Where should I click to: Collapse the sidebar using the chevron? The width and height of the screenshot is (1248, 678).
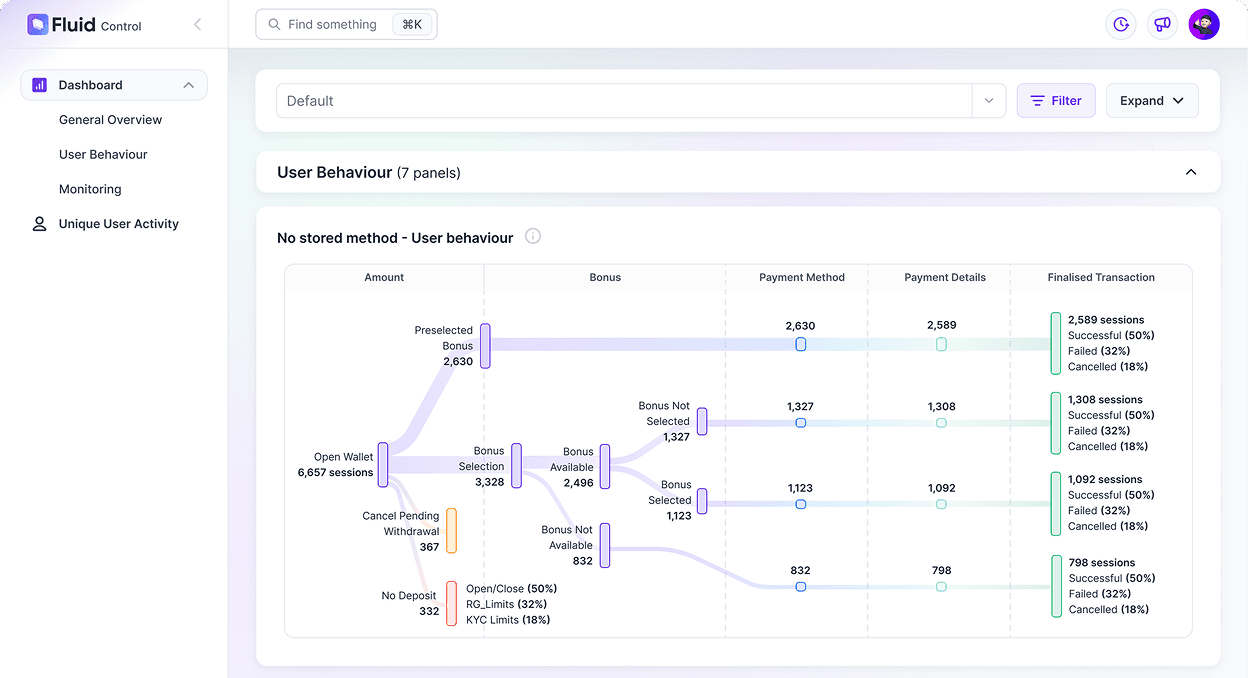198,22
